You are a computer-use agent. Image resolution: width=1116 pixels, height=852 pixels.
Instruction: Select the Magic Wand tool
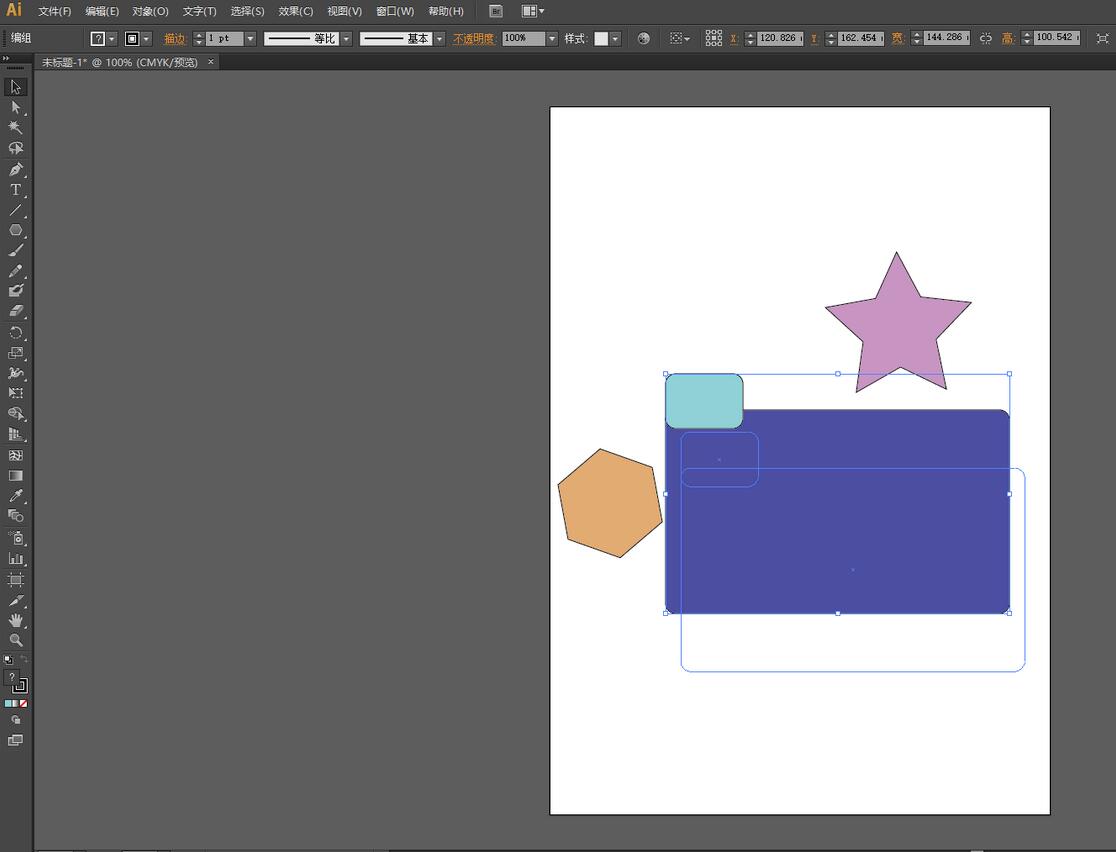coord(16,127)
